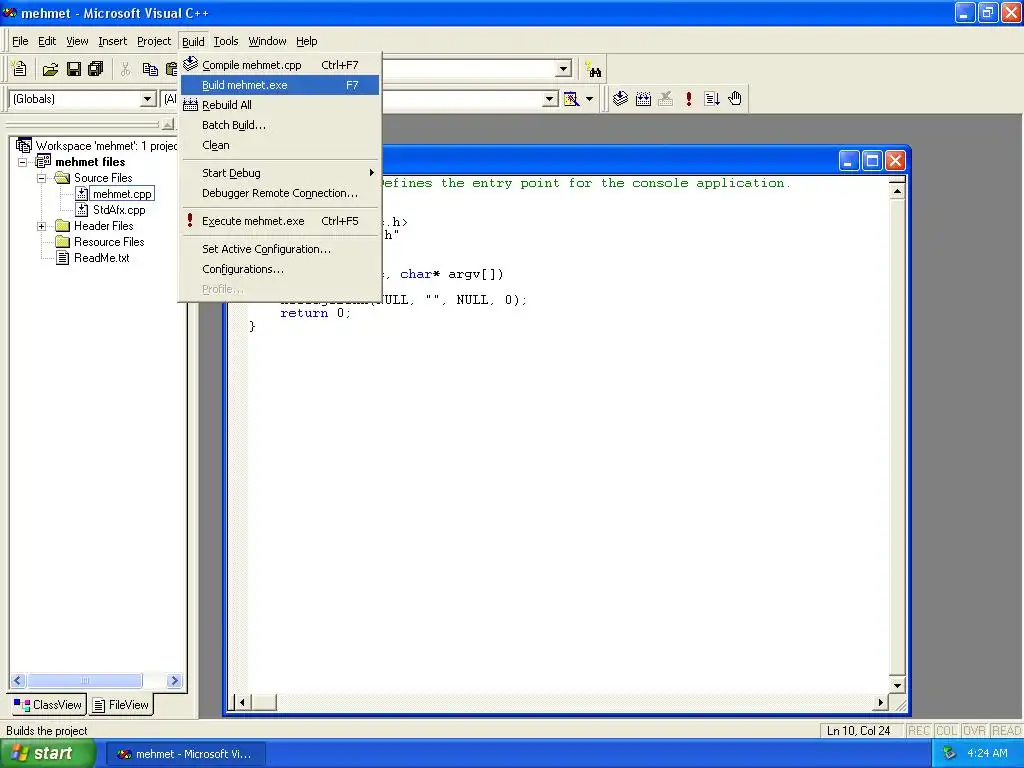This screenshot has width=1024, height=768.
Task: Choose Set Active Configuration menu item
Action: coord(280,249)
